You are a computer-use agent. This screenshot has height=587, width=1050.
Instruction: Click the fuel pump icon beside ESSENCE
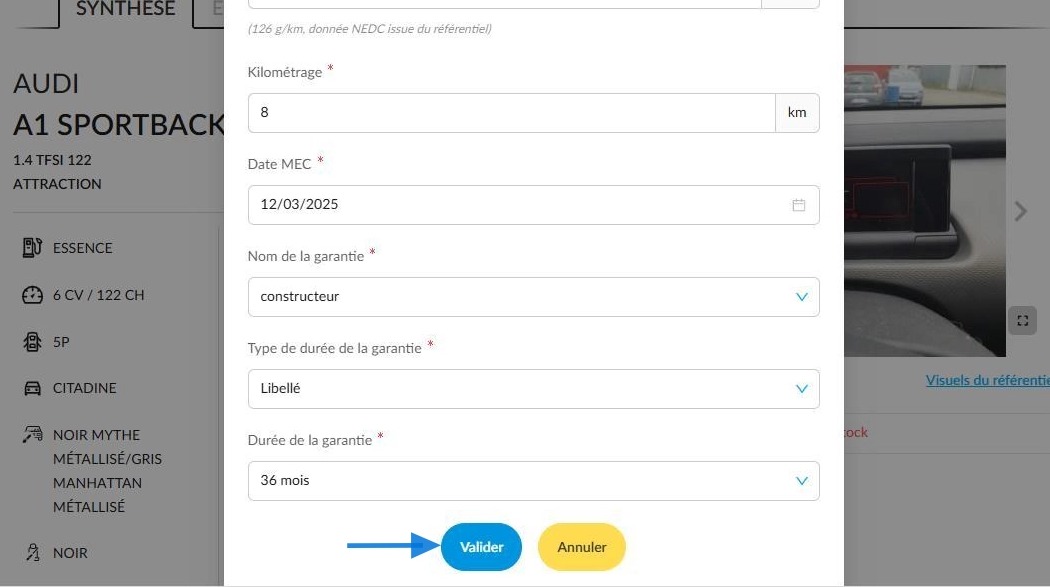pyautogui.click(x=32, y=248)
